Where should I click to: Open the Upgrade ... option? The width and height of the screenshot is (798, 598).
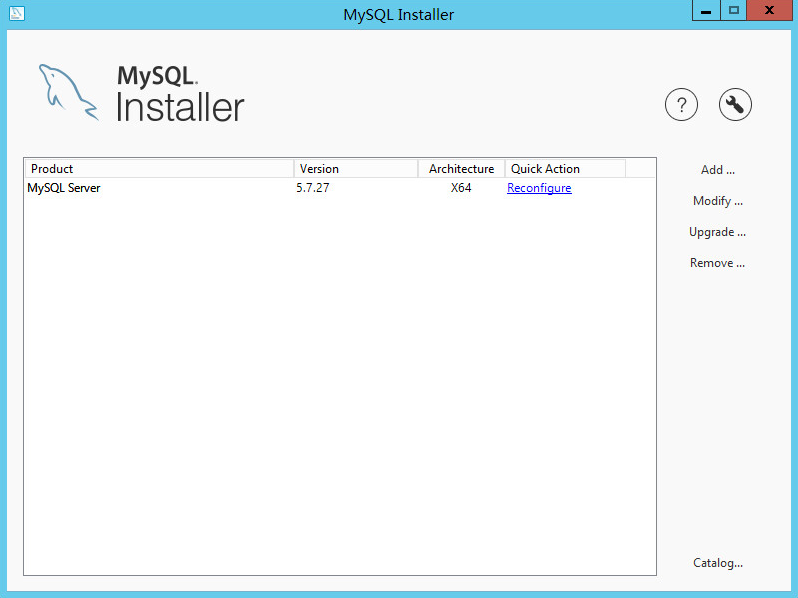tap(717, 232)
